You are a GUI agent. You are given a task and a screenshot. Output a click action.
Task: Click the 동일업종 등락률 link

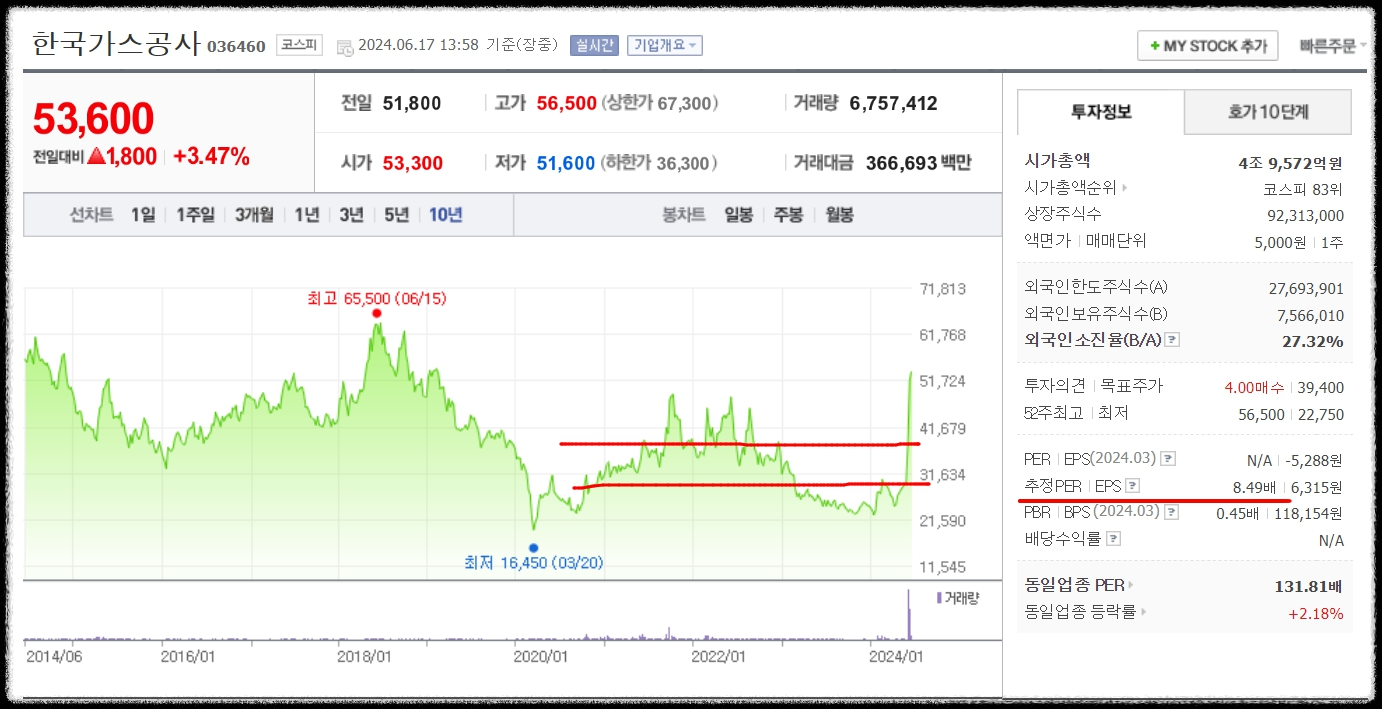[x=1080, y=612]
